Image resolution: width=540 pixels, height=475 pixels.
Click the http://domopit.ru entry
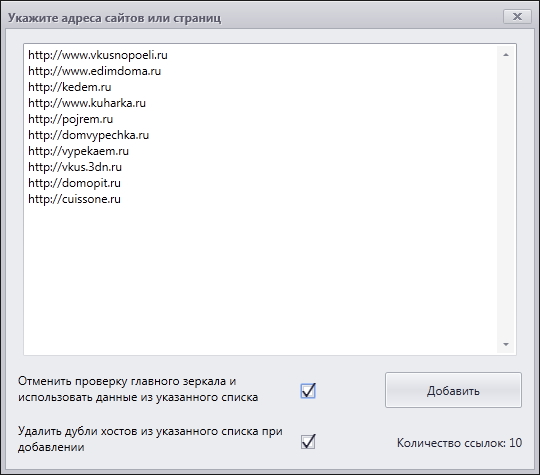click(x=74, y=183)
